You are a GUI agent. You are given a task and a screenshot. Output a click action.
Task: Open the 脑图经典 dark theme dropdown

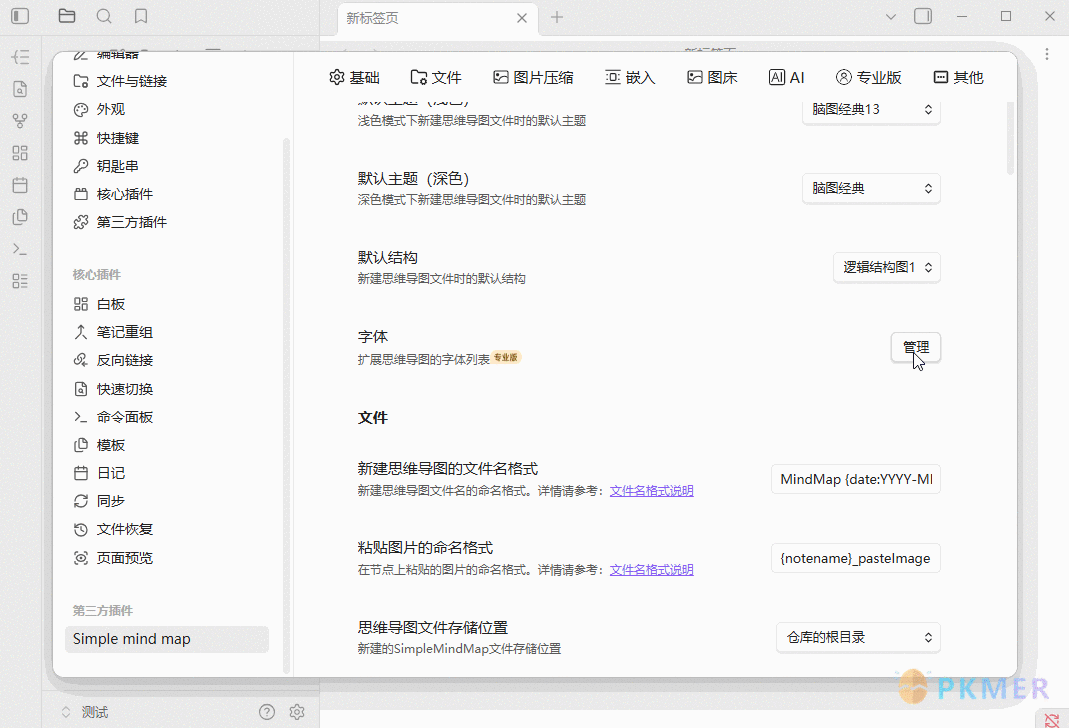click(871, 189)
